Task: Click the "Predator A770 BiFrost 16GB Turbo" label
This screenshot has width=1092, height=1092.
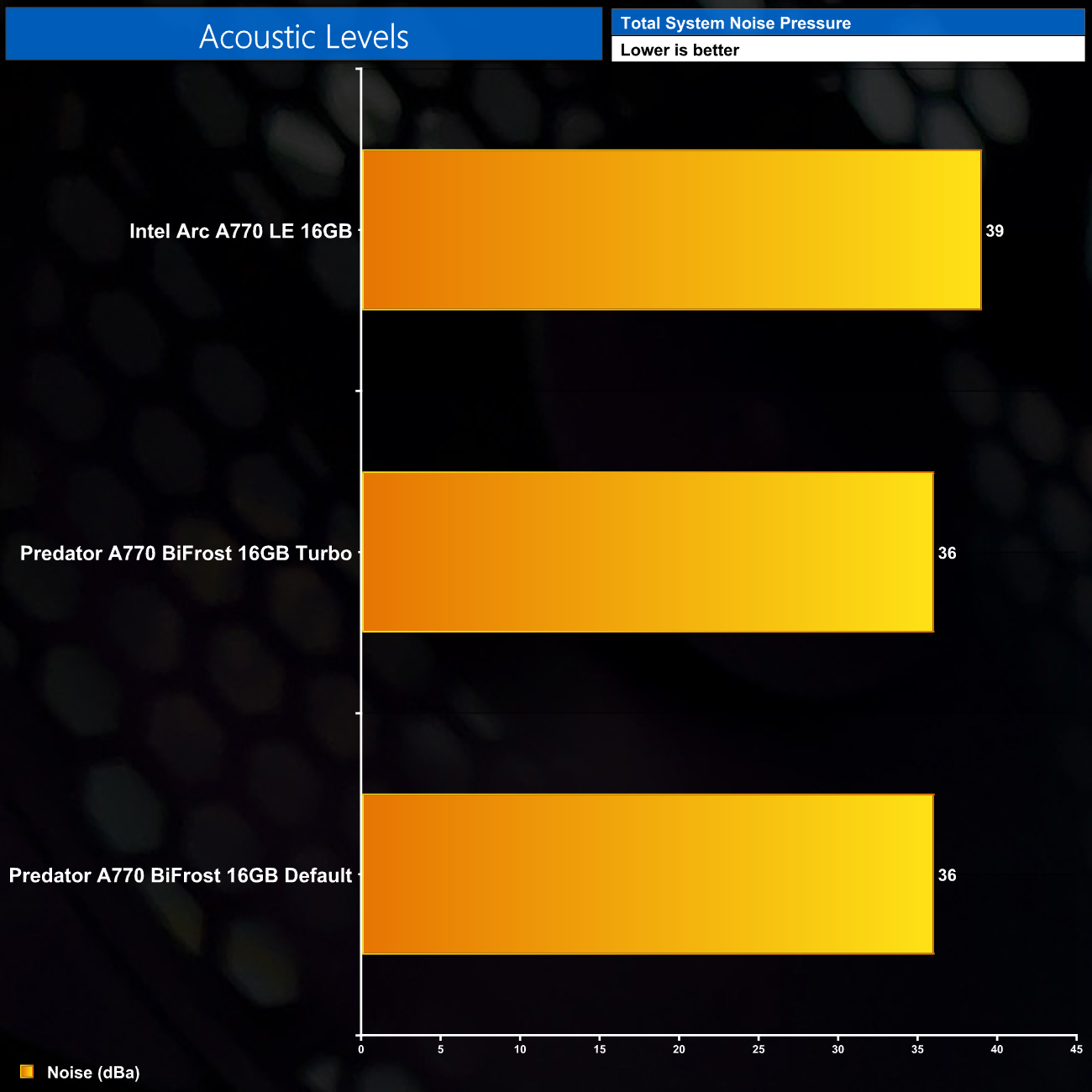Action: tap(186, 554)
